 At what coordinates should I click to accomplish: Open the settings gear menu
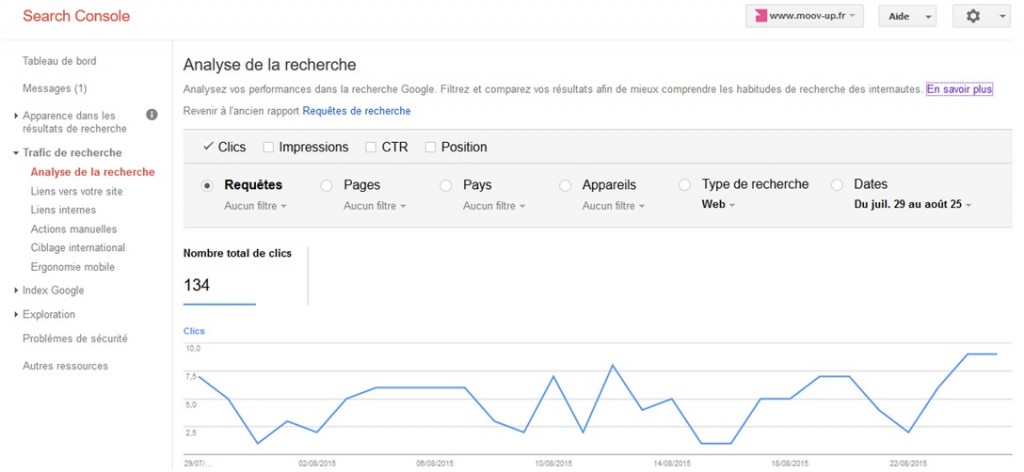tap(981, 16)
